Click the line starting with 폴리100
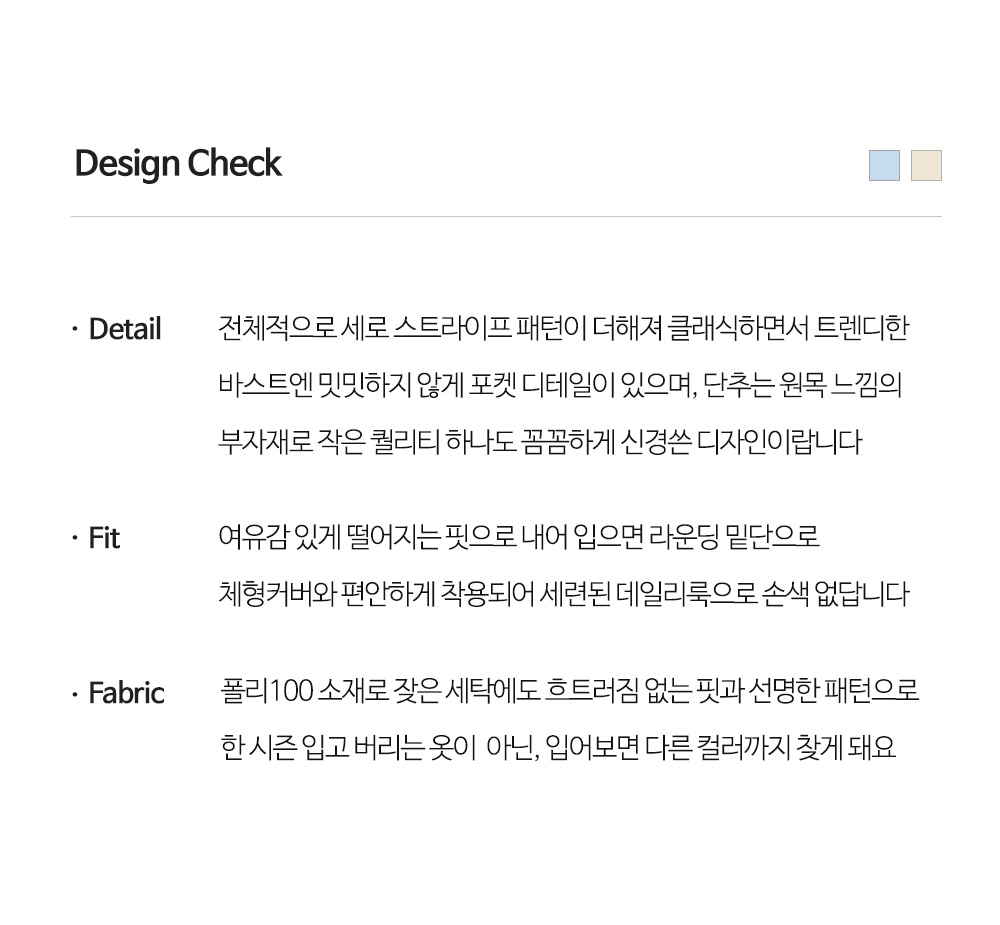Viewport: 1000px width, 925px height. [x=569, y=691]
